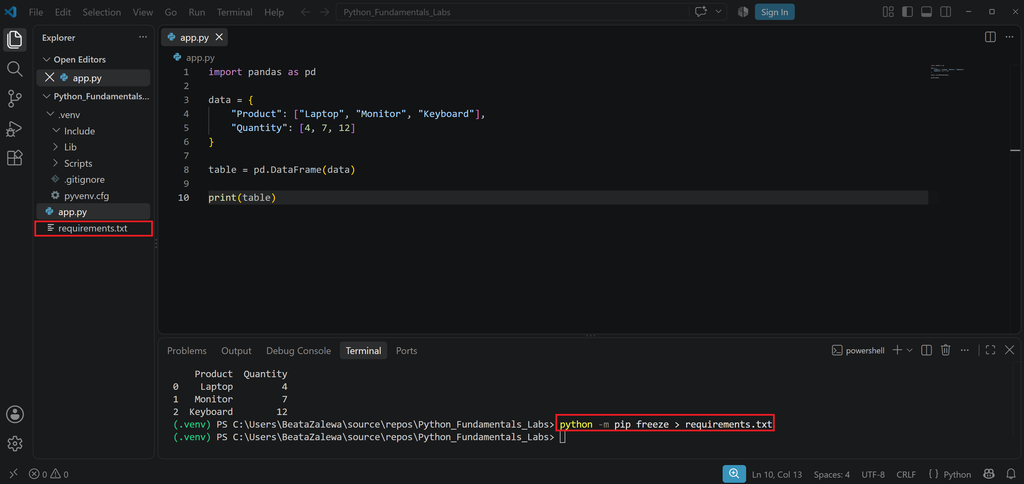
Task: Add a new terminal with plus icon
Action: pyautogui.click(x=897, y=350)
